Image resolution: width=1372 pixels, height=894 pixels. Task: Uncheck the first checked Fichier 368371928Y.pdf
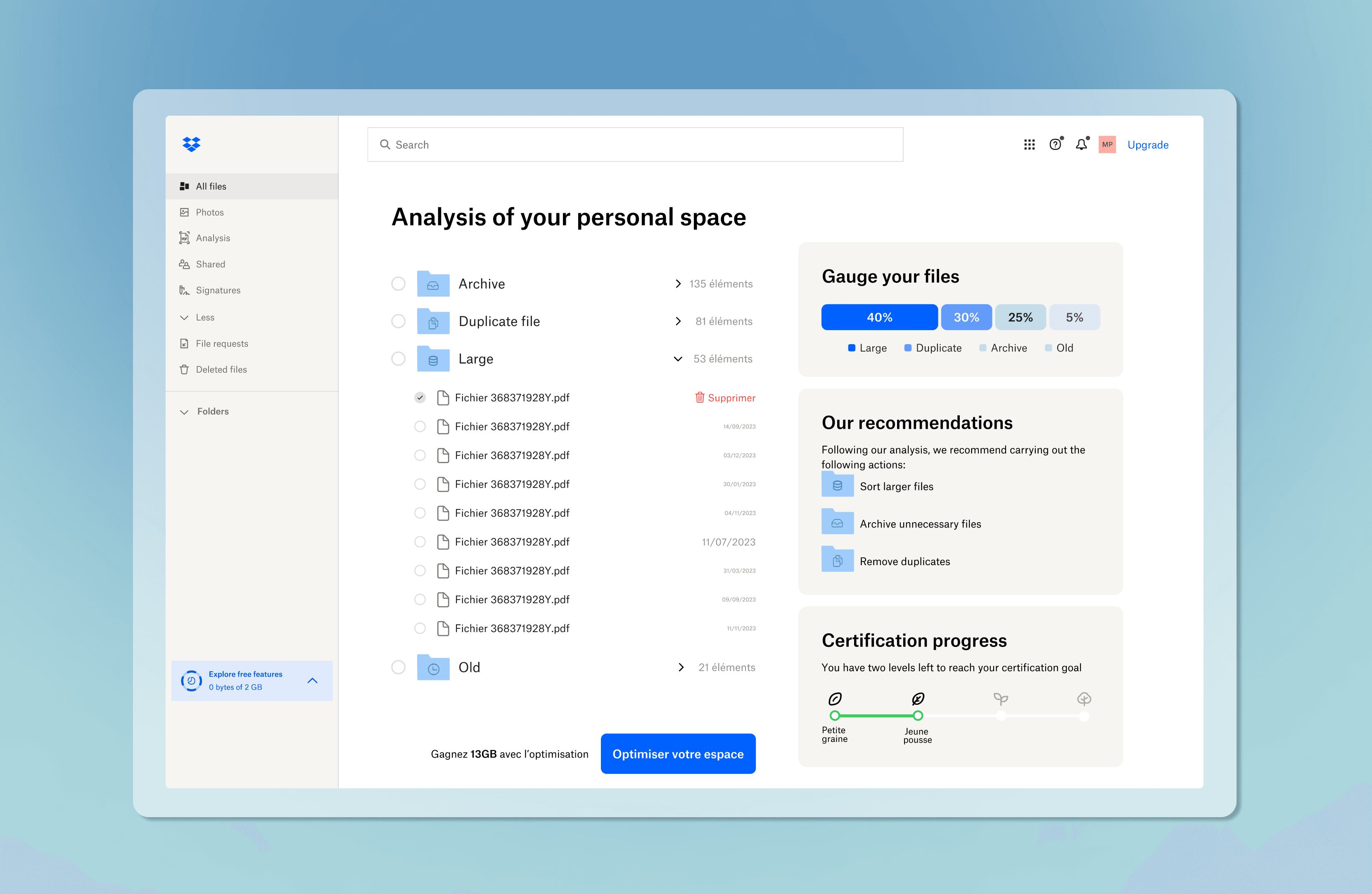[420, 397]
